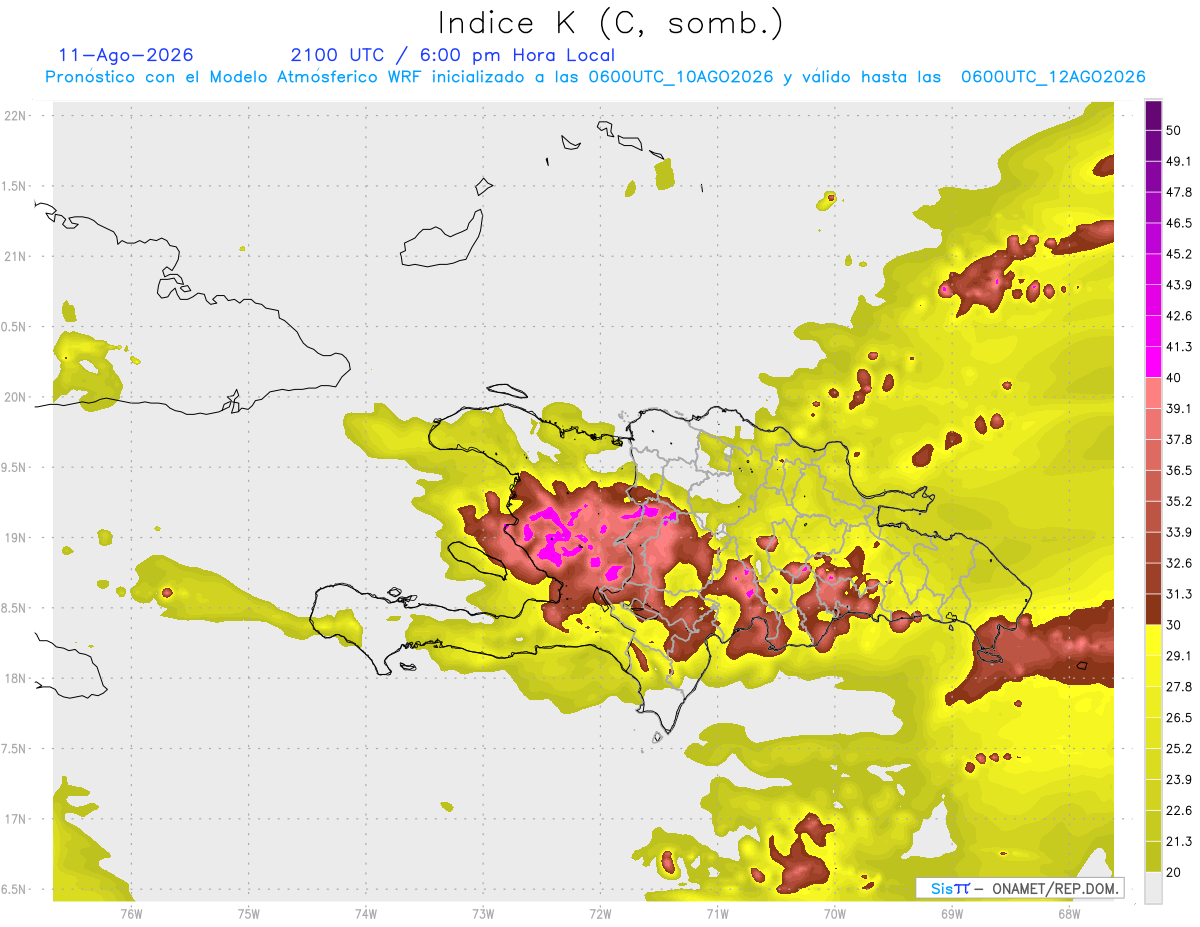Click the latitude label "18N"

(x=14, y=678)
